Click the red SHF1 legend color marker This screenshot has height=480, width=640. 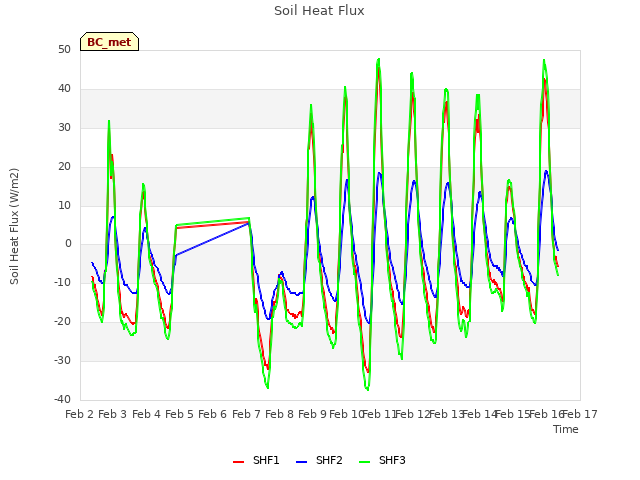238,462
